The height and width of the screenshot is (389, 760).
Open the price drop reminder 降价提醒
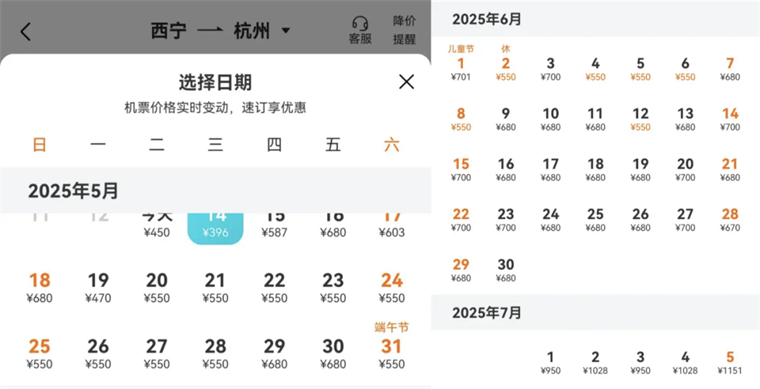point(404,30)
